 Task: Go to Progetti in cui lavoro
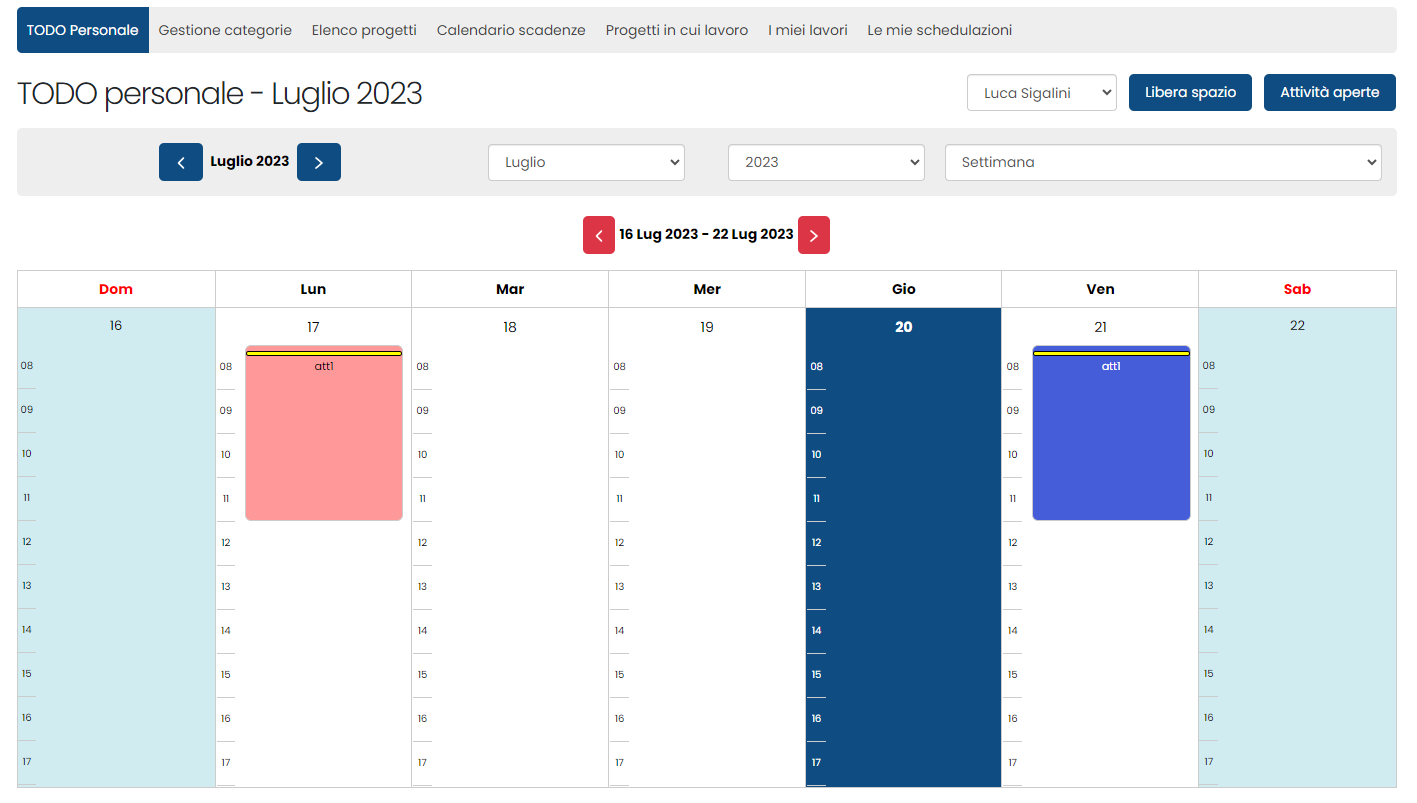[676, 30]
